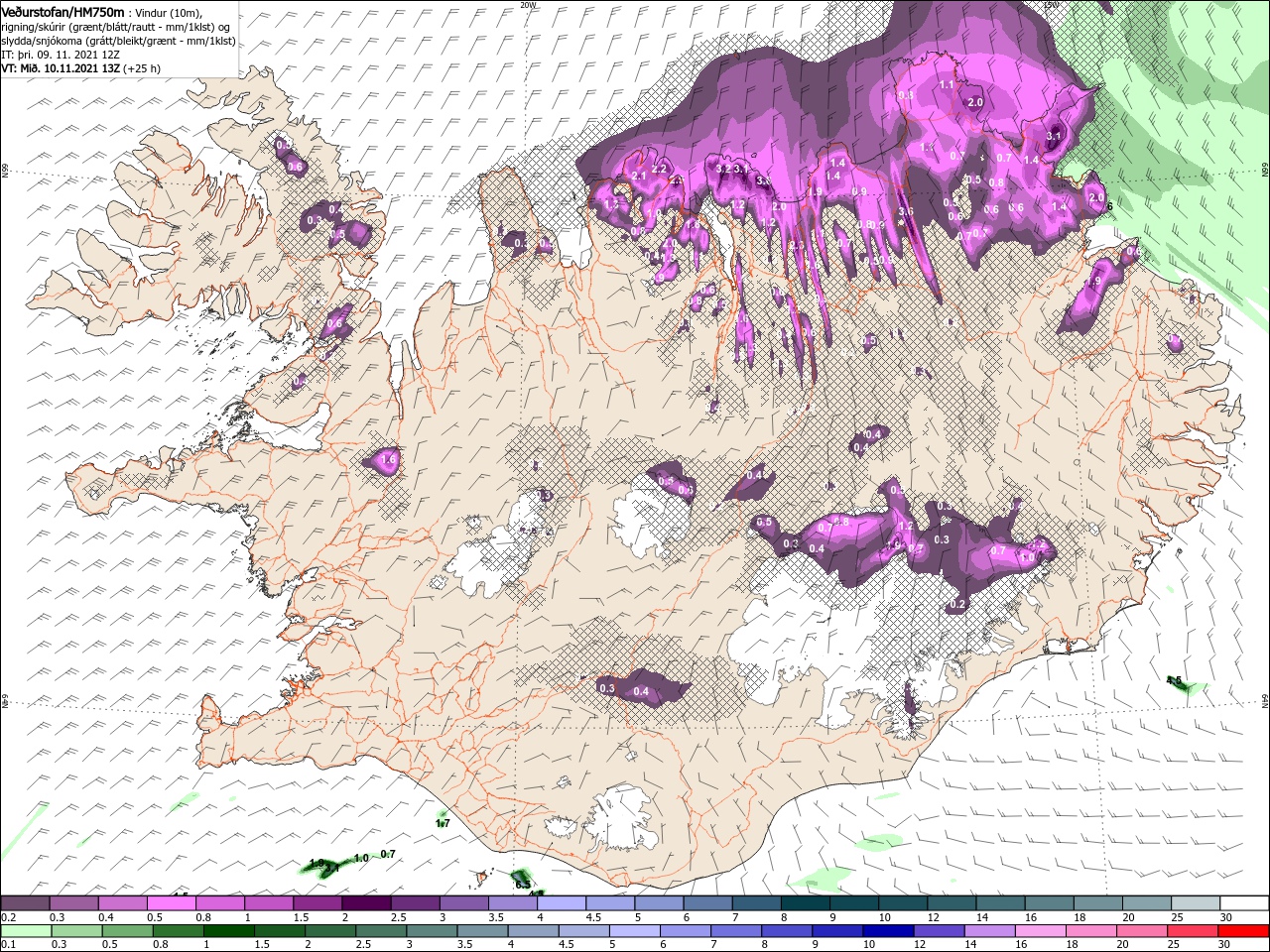This screenshot has height=952, width=1270.
Task: Click the 20W longitude label on the map border
Action: click(528, 5)
